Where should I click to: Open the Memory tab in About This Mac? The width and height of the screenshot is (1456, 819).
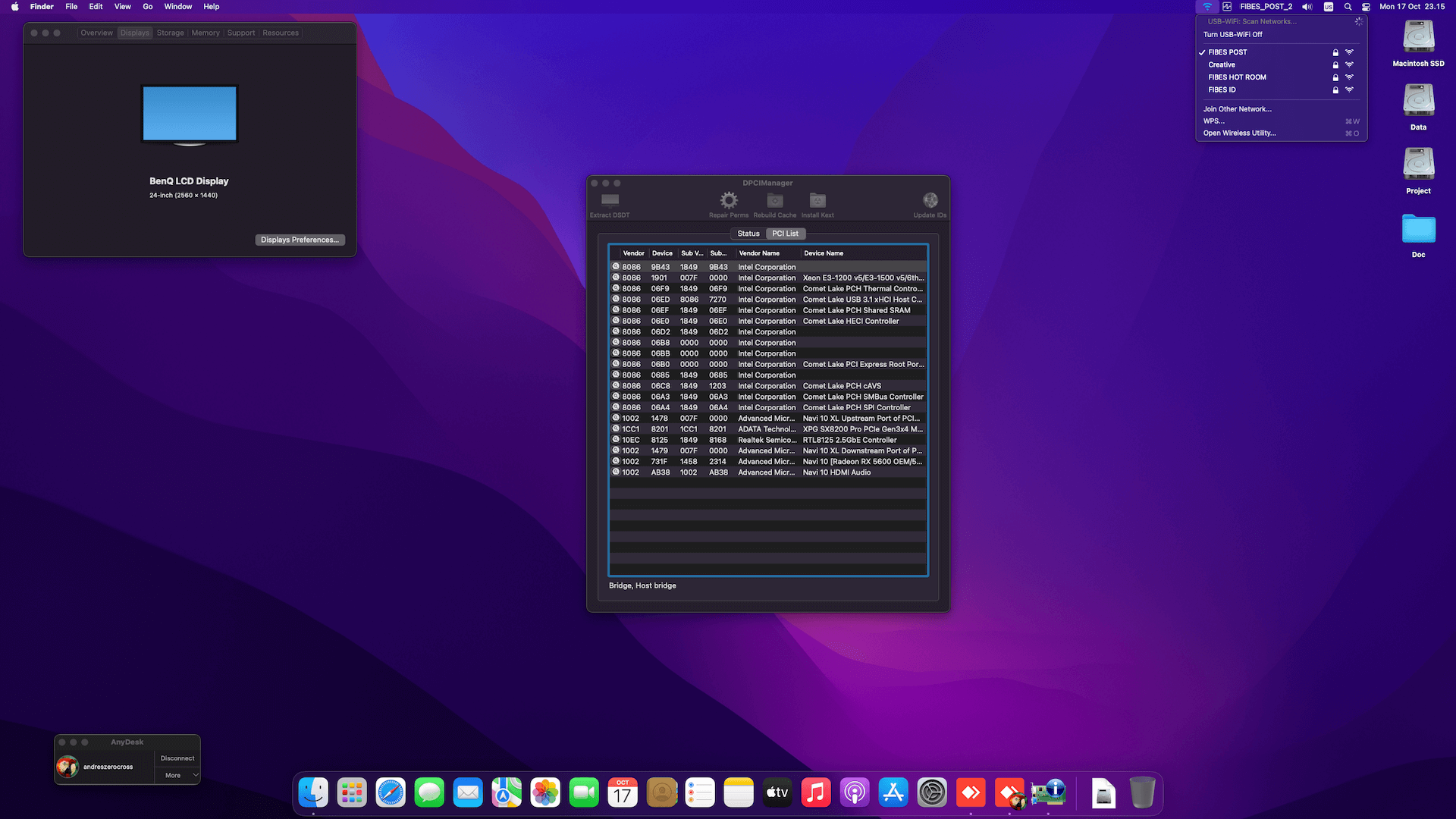point(206,33)
